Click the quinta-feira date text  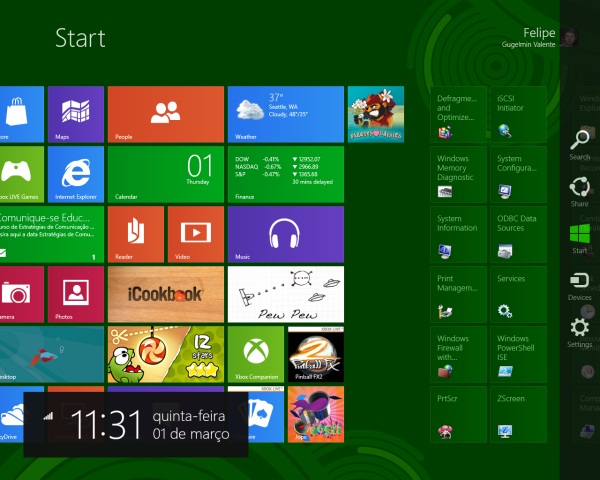189,416
